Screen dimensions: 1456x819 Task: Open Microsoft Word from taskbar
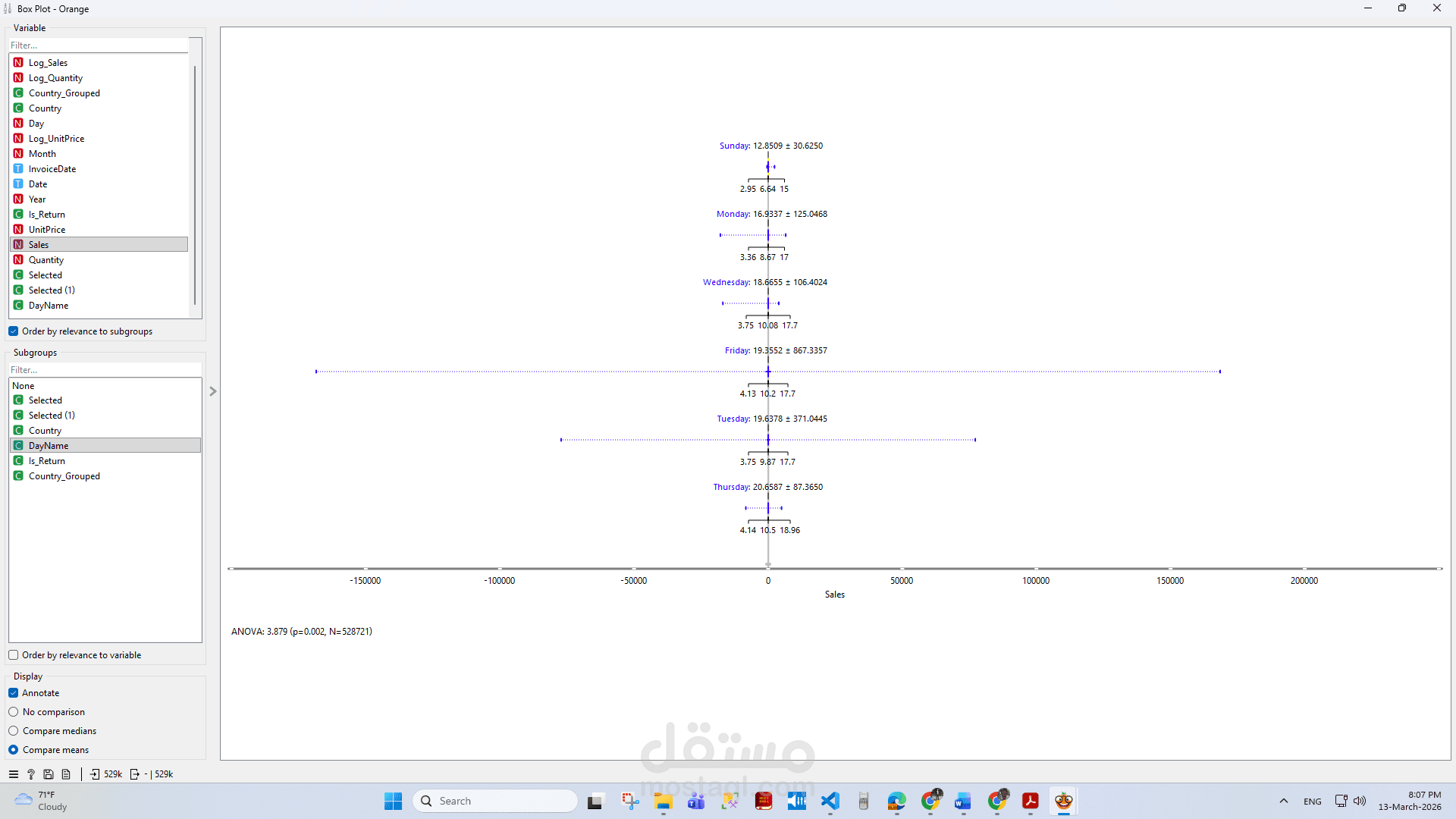click(963, 801)
